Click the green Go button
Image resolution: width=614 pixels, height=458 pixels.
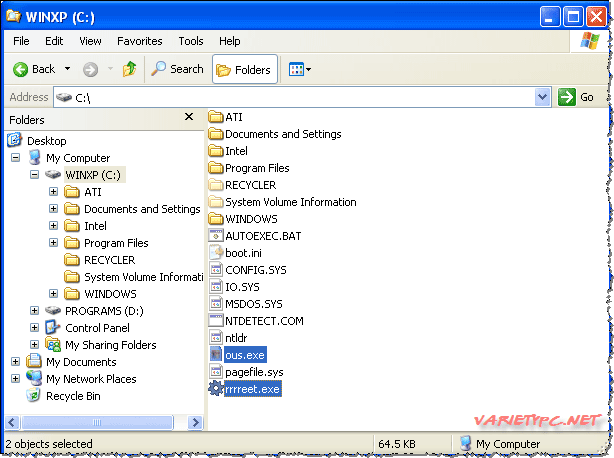tap(576, 97)
